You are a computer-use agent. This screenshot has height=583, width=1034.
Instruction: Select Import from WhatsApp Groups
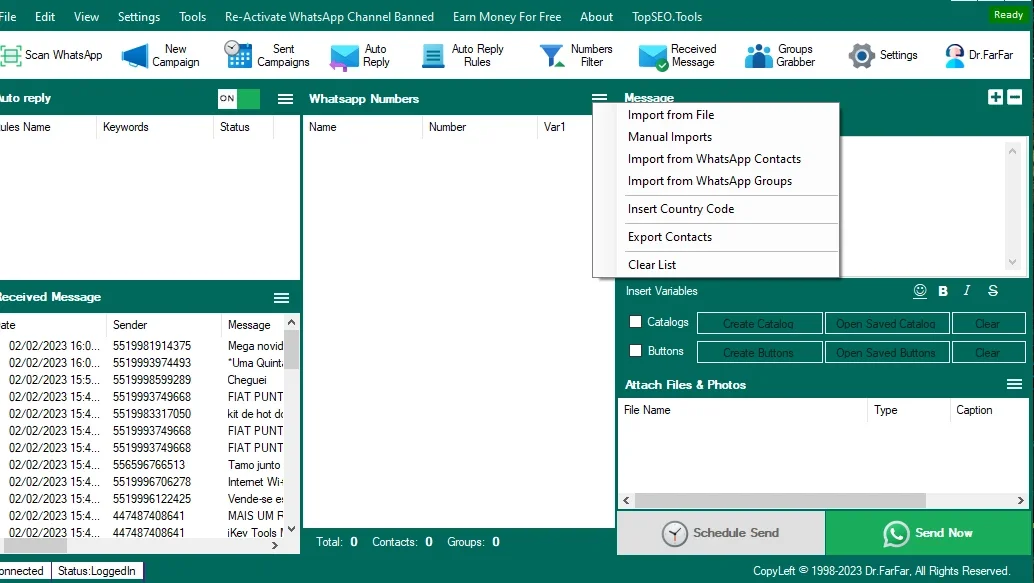click(x=710, y=181)
